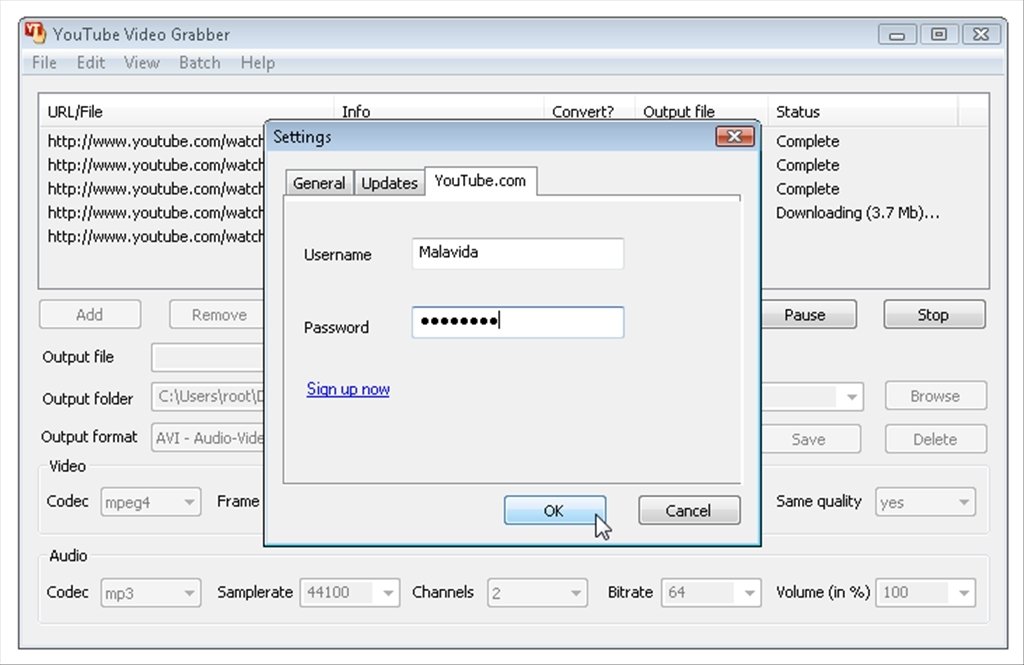The height and width of the screenshot is (665, 1024).
Task: Browse for an output folder
Action: point(936,396)
